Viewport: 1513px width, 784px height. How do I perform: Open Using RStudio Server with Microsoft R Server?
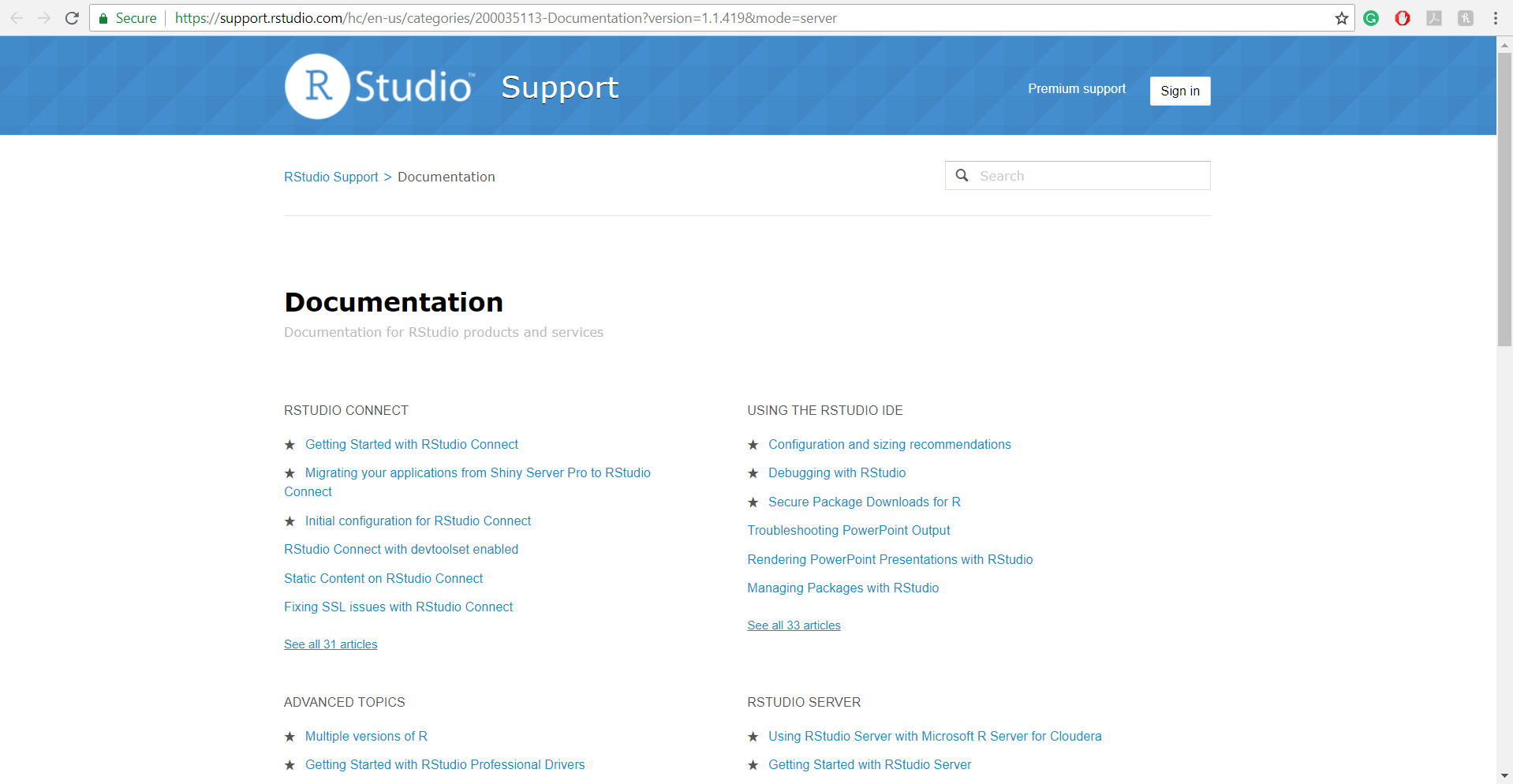tap(935, 736)
